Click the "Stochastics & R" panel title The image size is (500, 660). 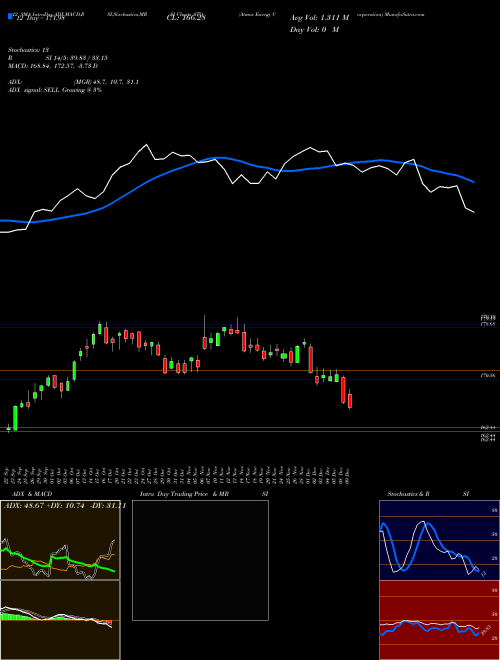point(408,494)
